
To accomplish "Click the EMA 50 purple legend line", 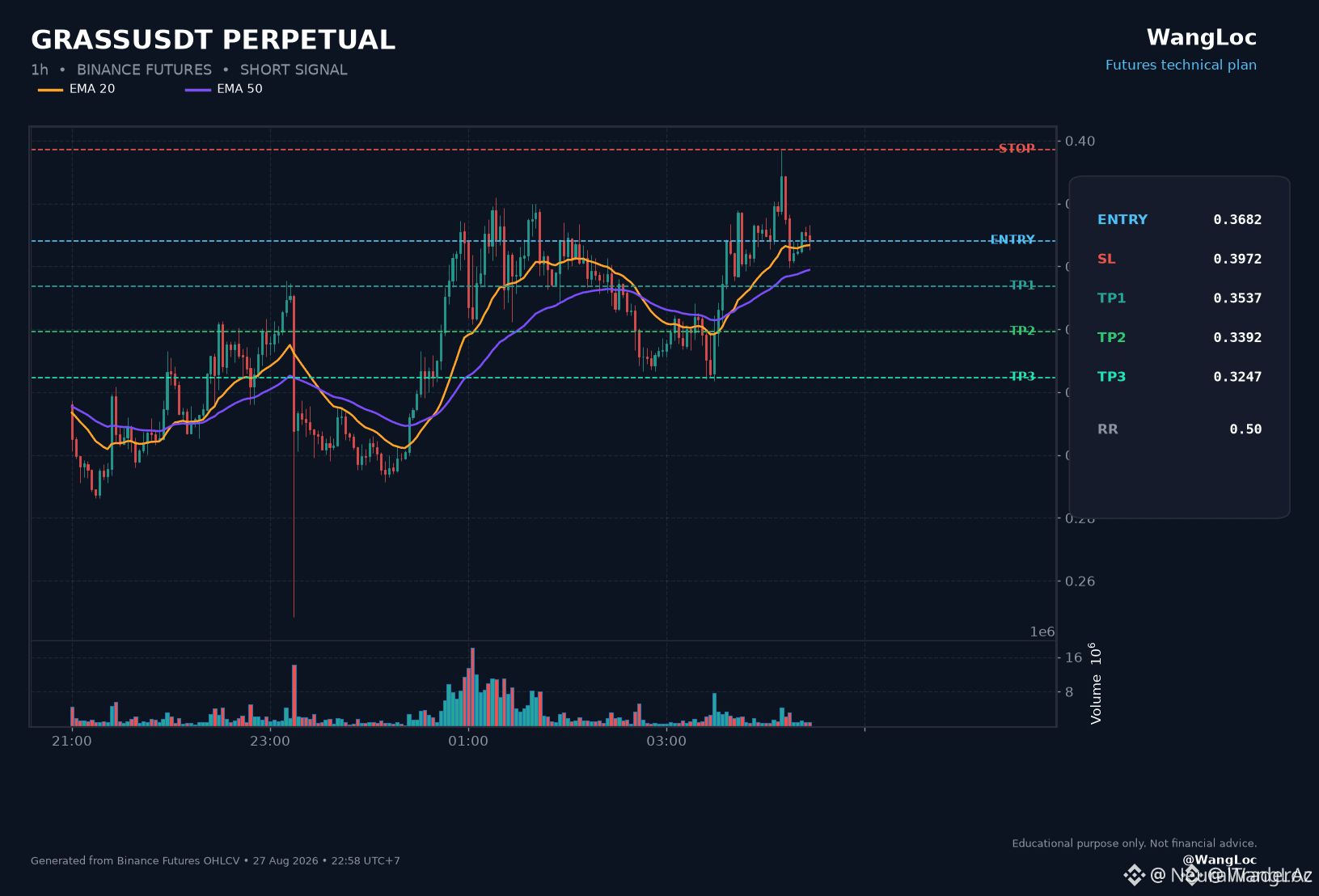I will pyautogui.click(x=198, y=90).
